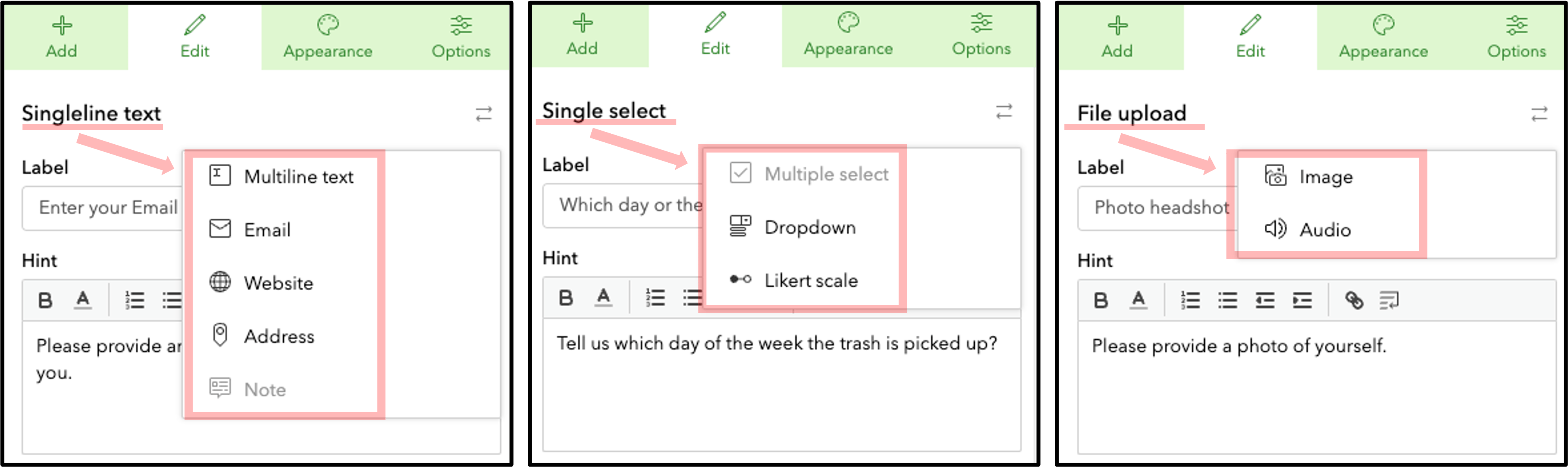This screenshot has height=467, width=1568.
Task: Select the Email option in the type list
Action: pos(267,230)
